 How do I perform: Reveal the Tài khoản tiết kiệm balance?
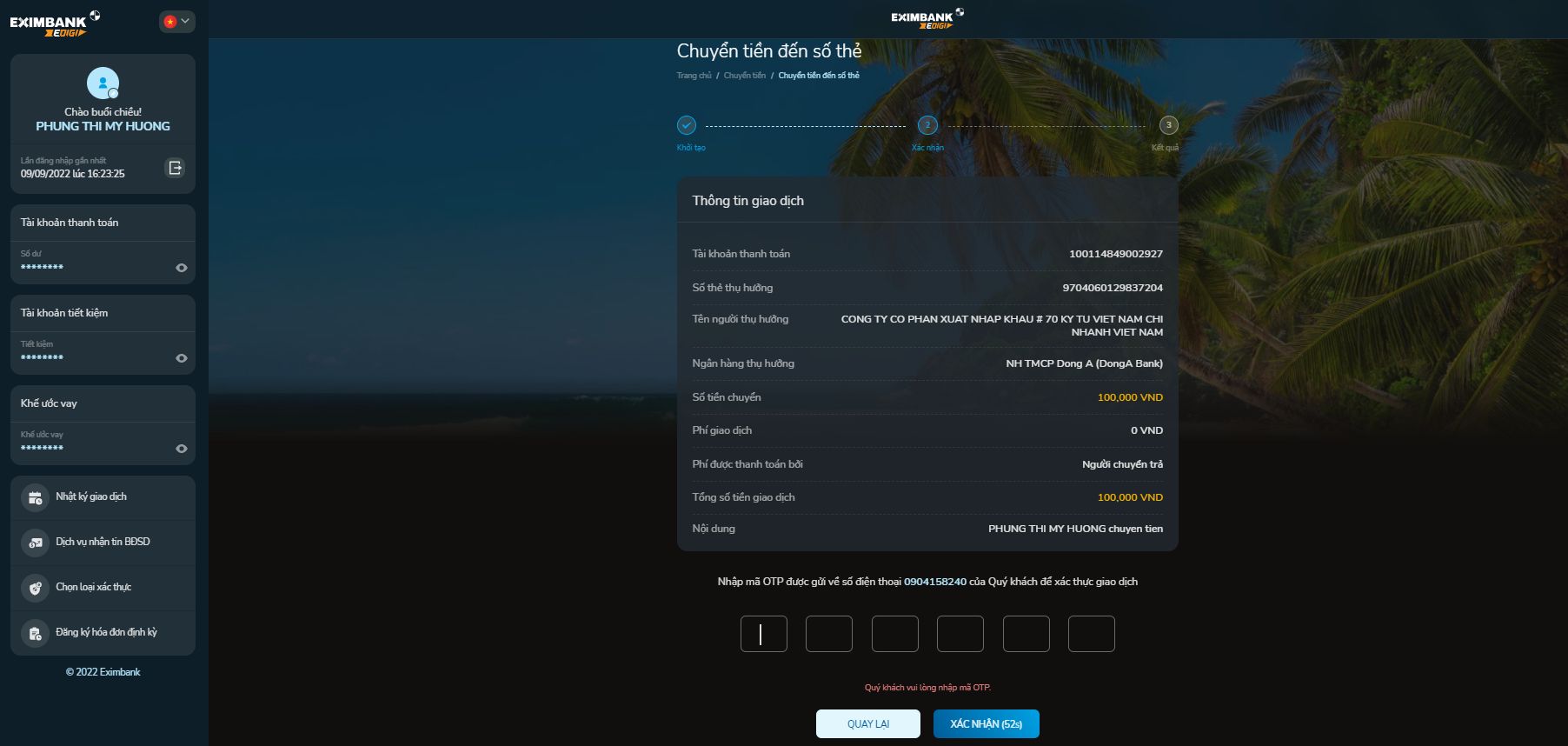coord(181,358)
